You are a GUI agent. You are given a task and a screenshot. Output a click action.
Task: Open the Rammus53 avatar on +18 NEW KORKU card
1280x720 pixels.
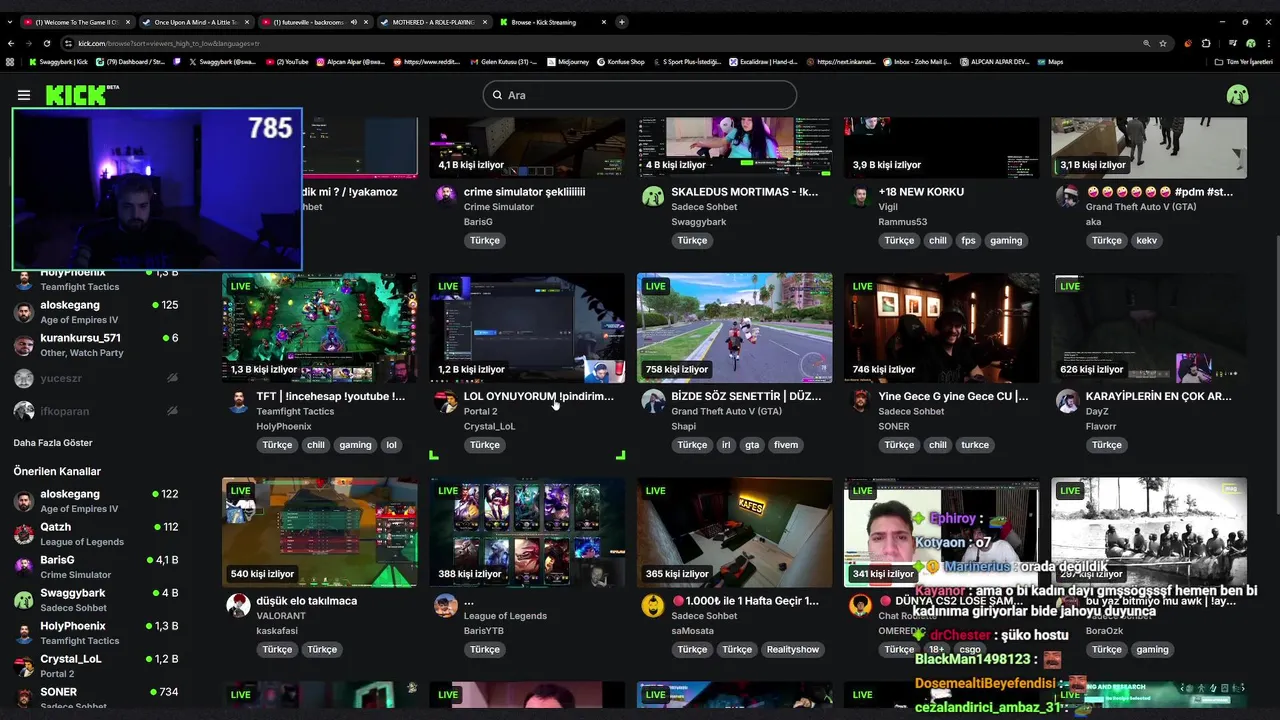860,196
